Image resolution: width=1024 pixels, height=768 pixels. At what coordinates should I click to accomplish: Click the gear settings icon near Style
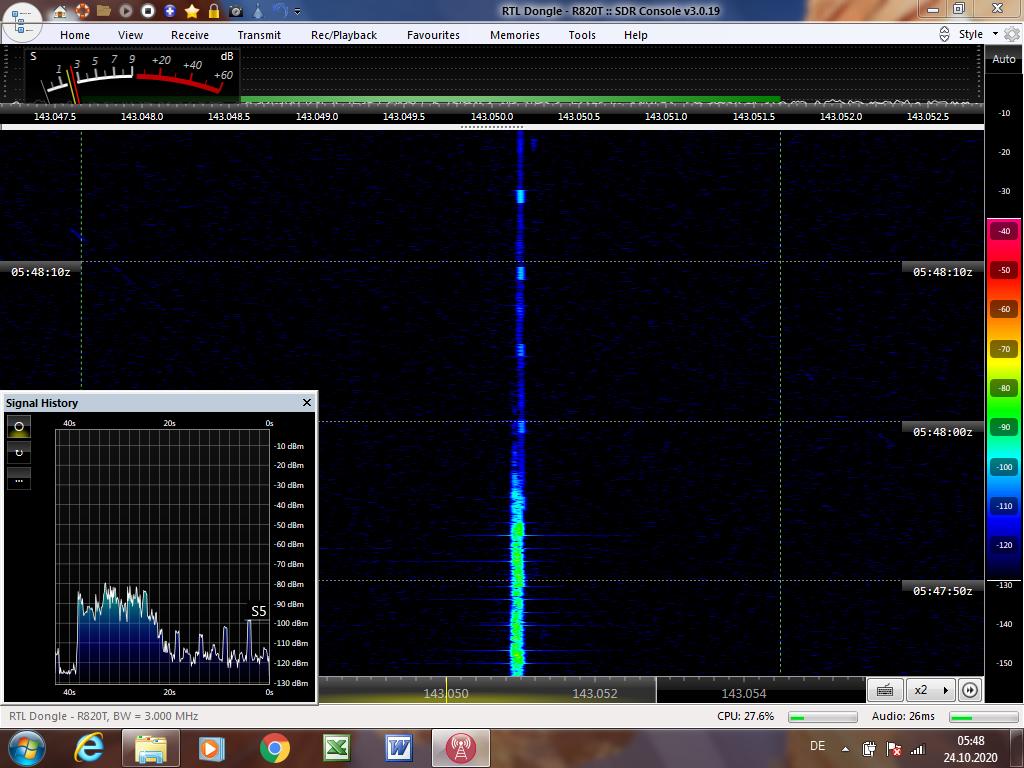pos(1012,34)
